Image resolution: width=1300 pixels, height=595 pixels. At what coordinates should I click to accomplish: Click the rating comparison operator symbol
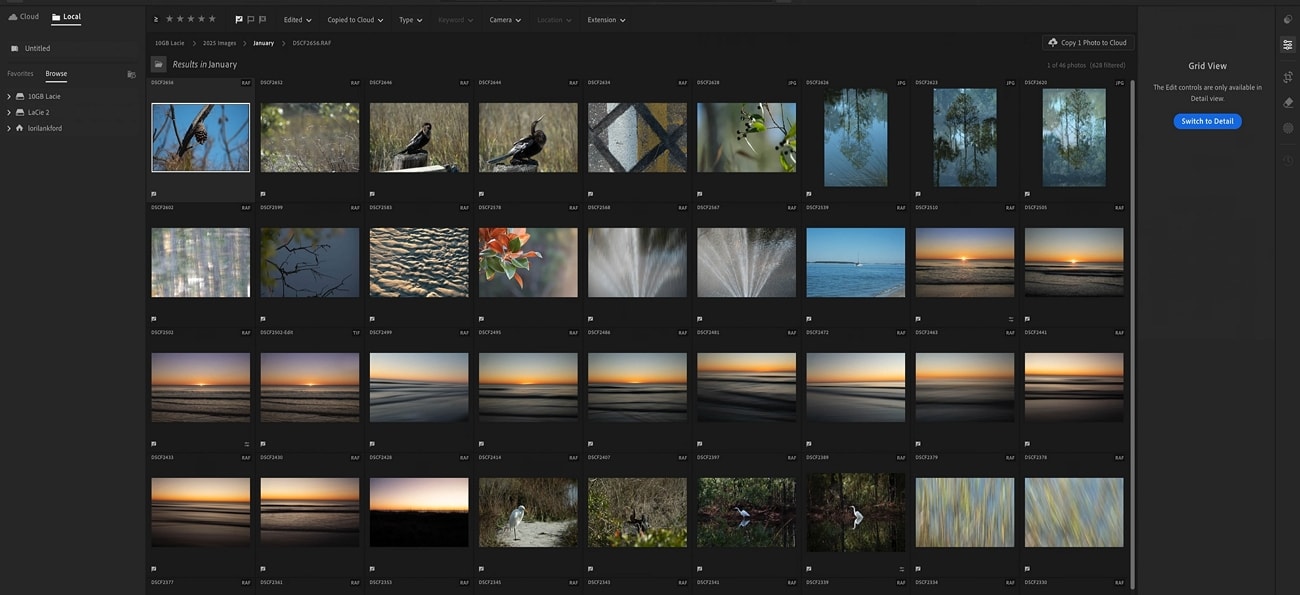pyautogui.click(x=156, y=19)
